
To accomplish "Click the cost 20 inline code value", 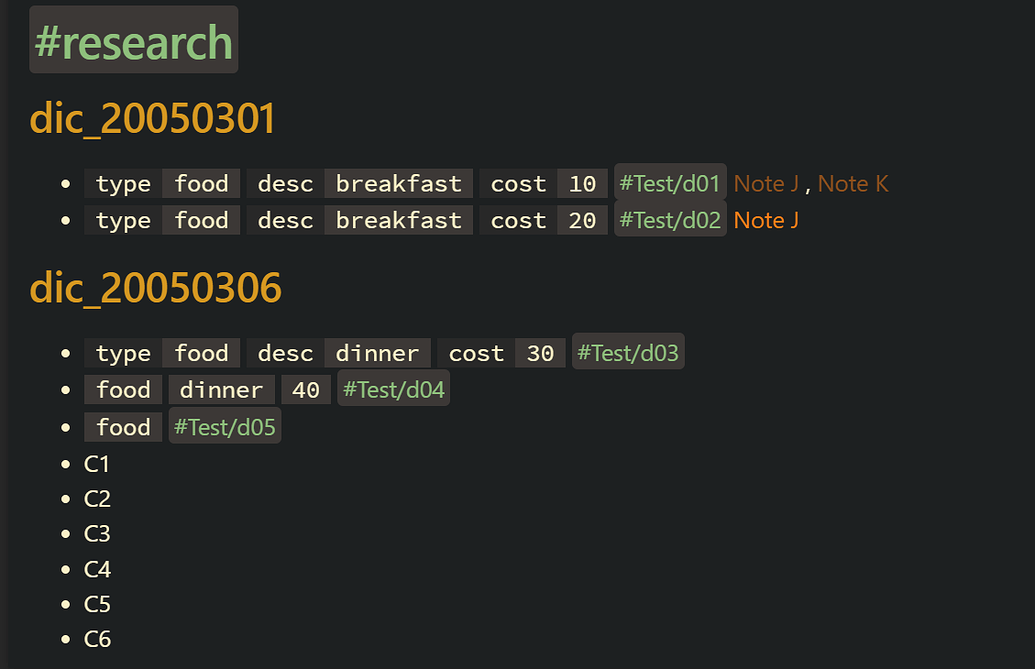I will coord(582,220).
